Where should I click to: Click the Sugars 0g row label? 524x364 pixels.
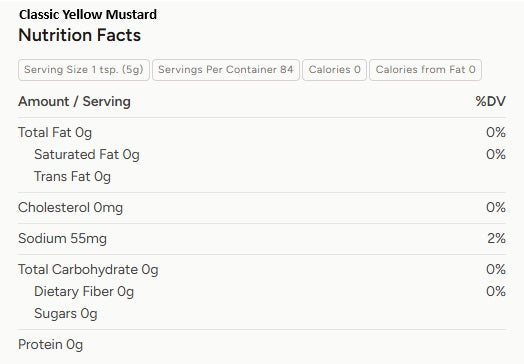(66, 314)
